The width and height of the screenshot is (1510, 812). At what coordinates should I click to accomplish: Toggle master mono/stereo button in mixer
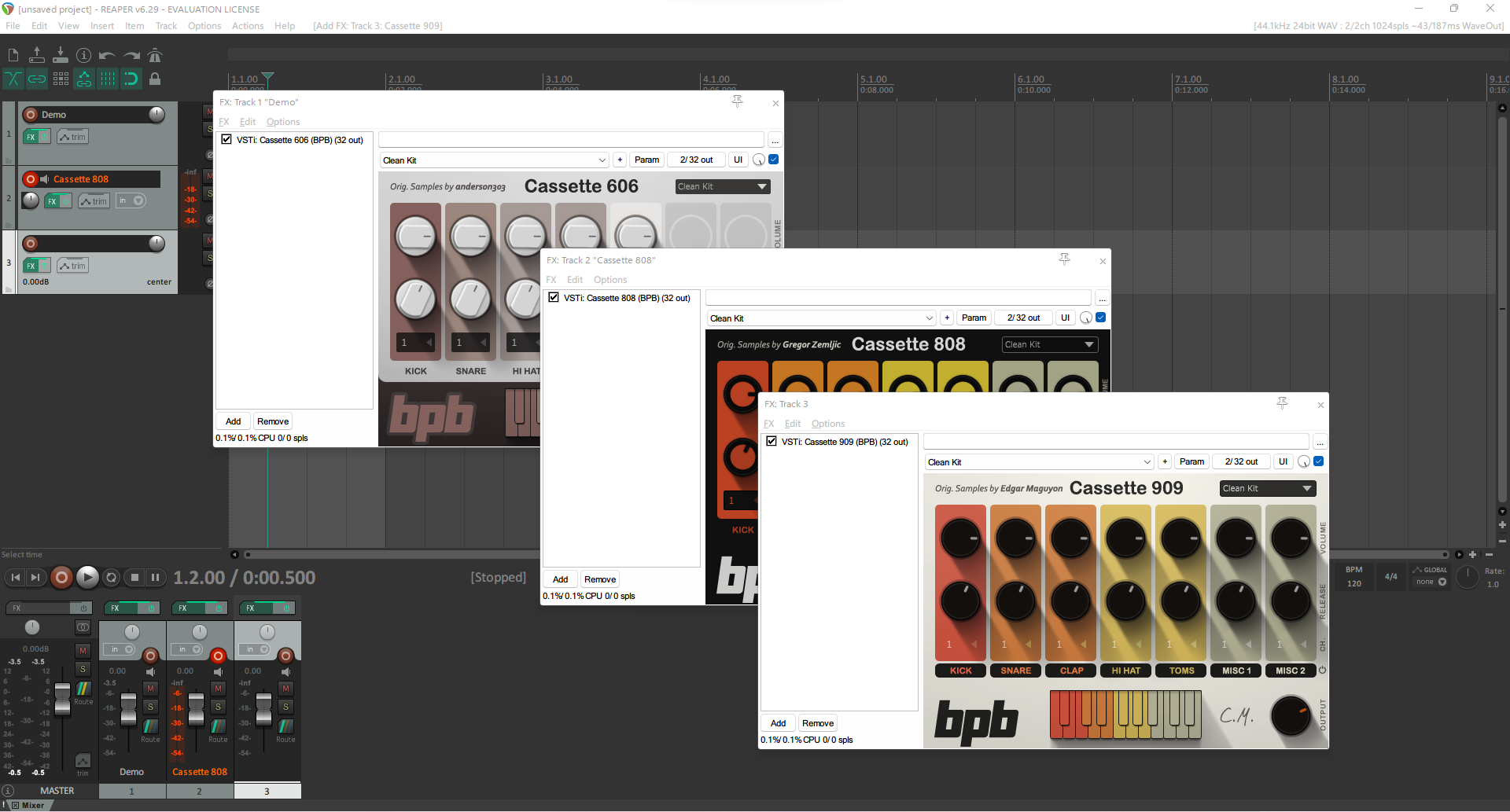pyautogui.click(x=83, y=627)
